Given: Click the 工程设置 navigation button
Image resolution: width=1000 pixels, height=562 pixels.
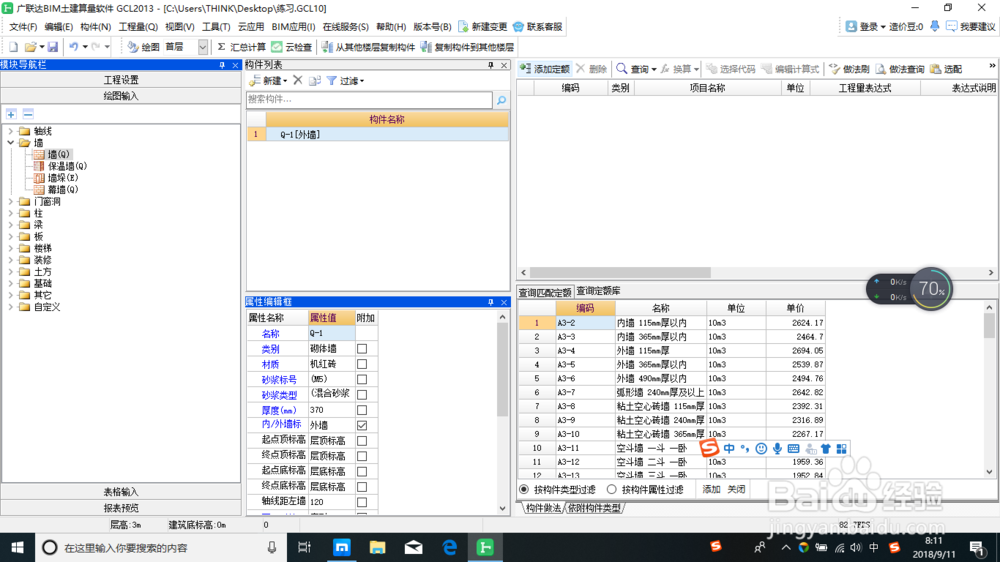Looking at the screenshot, I should point(121,80).
